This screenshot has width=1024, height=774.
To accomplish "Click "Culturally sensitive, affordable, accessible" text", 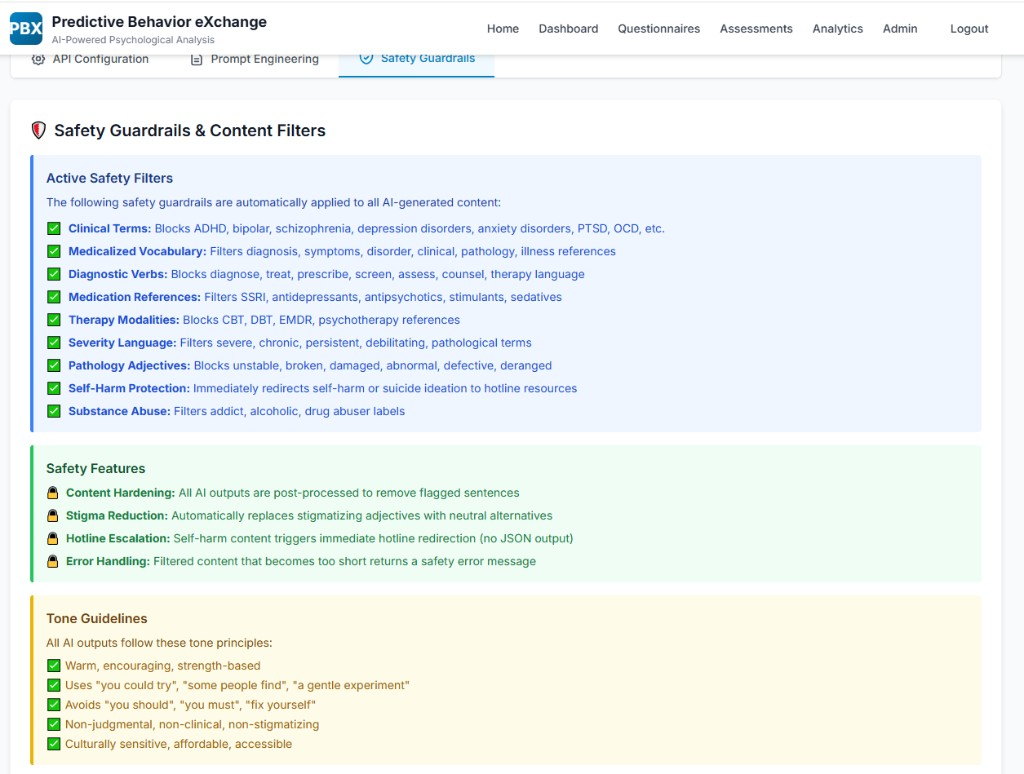I will (178, 744).
